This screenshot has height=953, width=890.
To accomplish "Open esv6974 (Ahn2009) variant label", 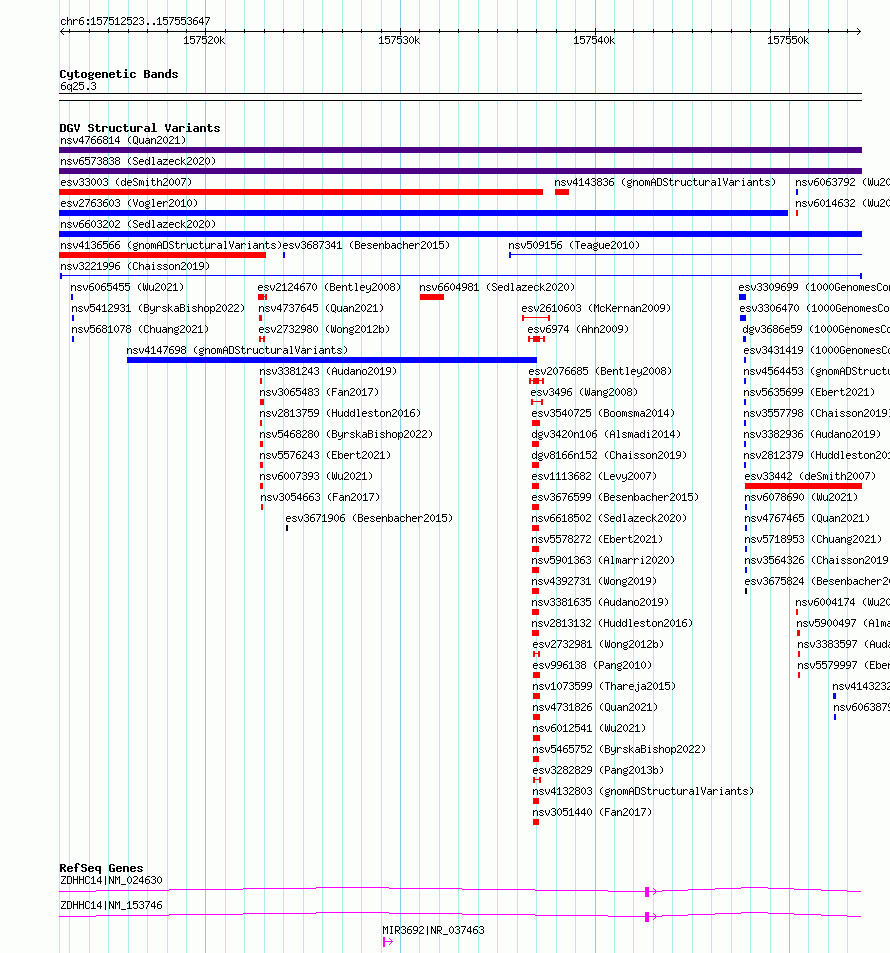I will click(x=578, y=329).
